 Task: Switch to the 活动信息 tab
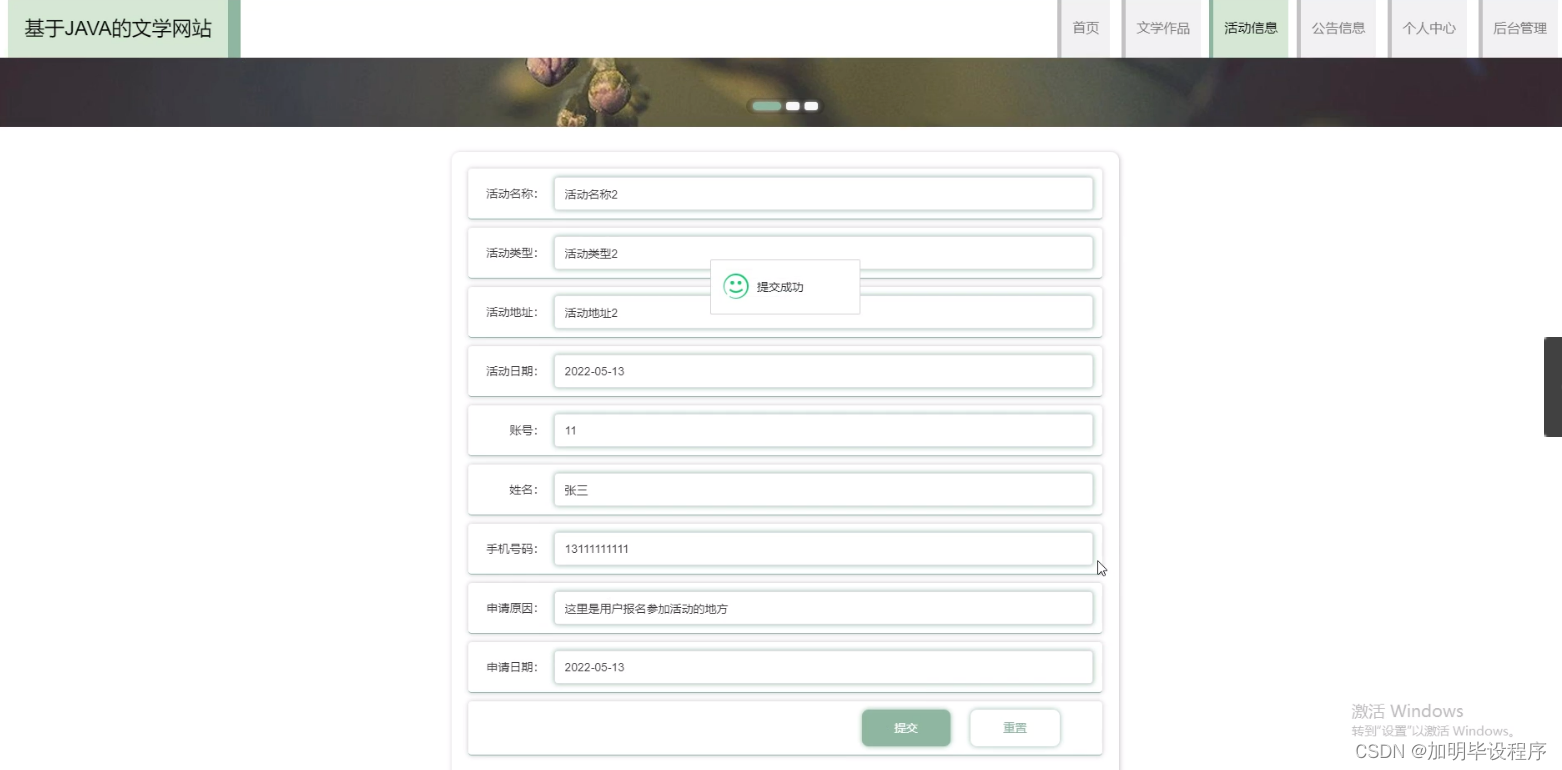pyautogui.click(x=1251, y=28)
